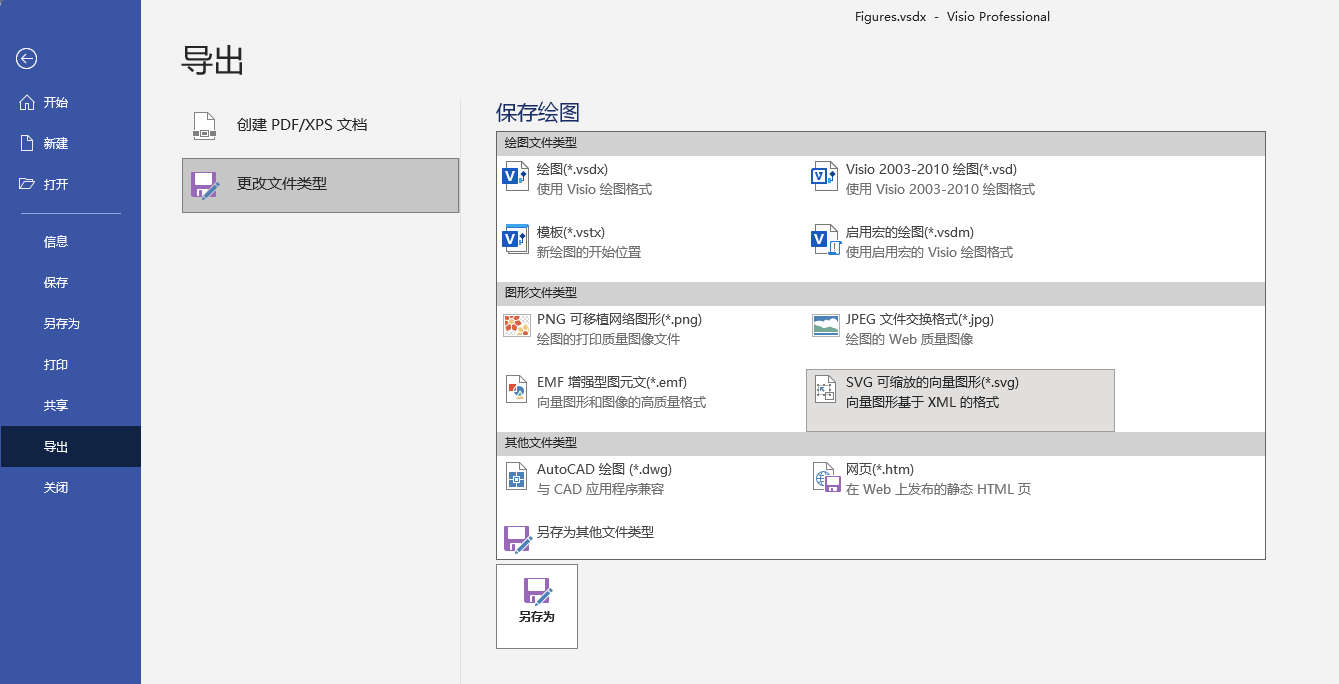Viewport: 1339px width, 684px height.
Task: Choose 绘图(*.vsdx) file type text
Action: pos(572,169)
